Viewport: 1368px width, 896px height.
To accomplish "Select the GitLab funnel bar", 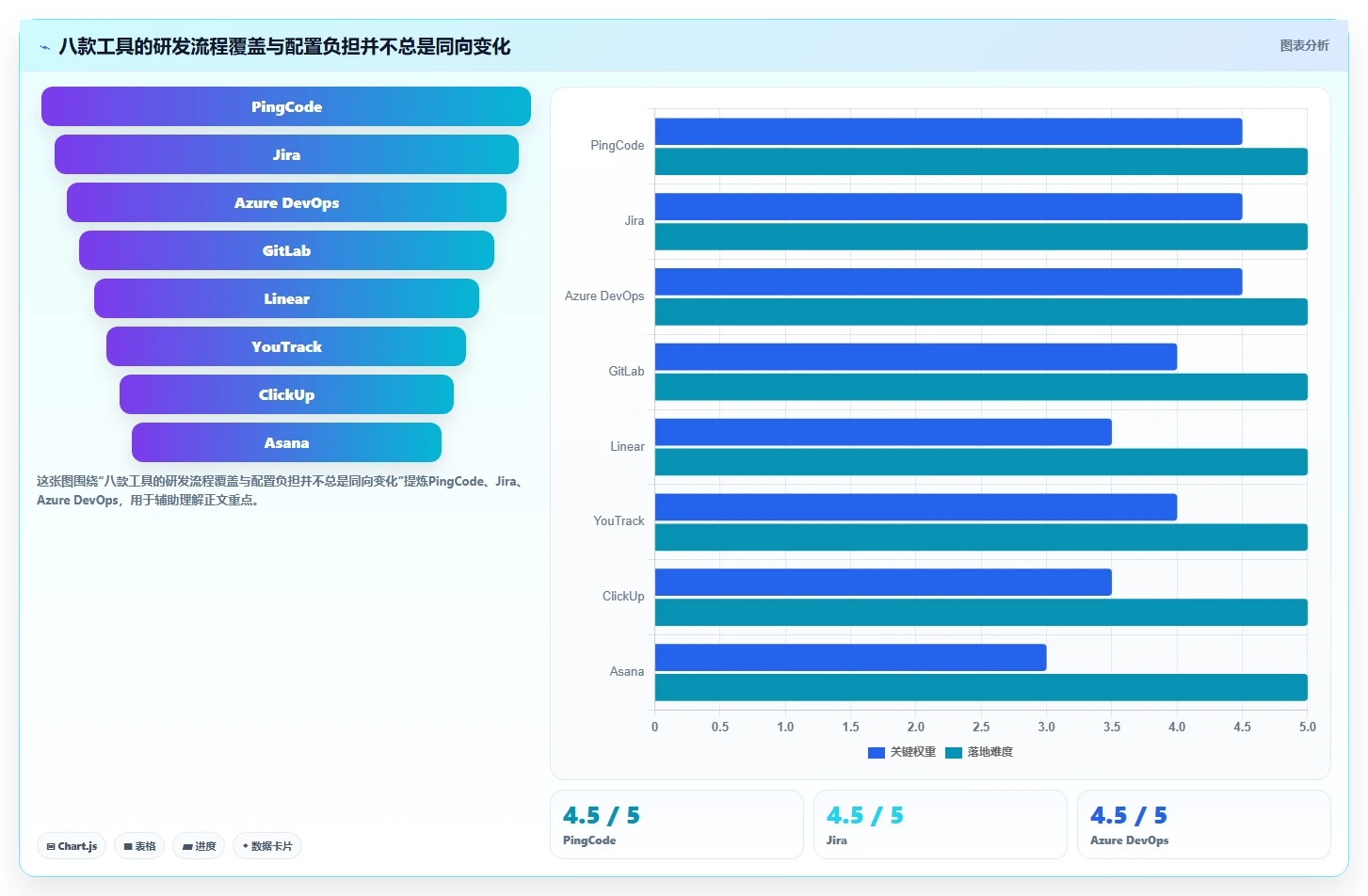I will [x=286, y=250].
